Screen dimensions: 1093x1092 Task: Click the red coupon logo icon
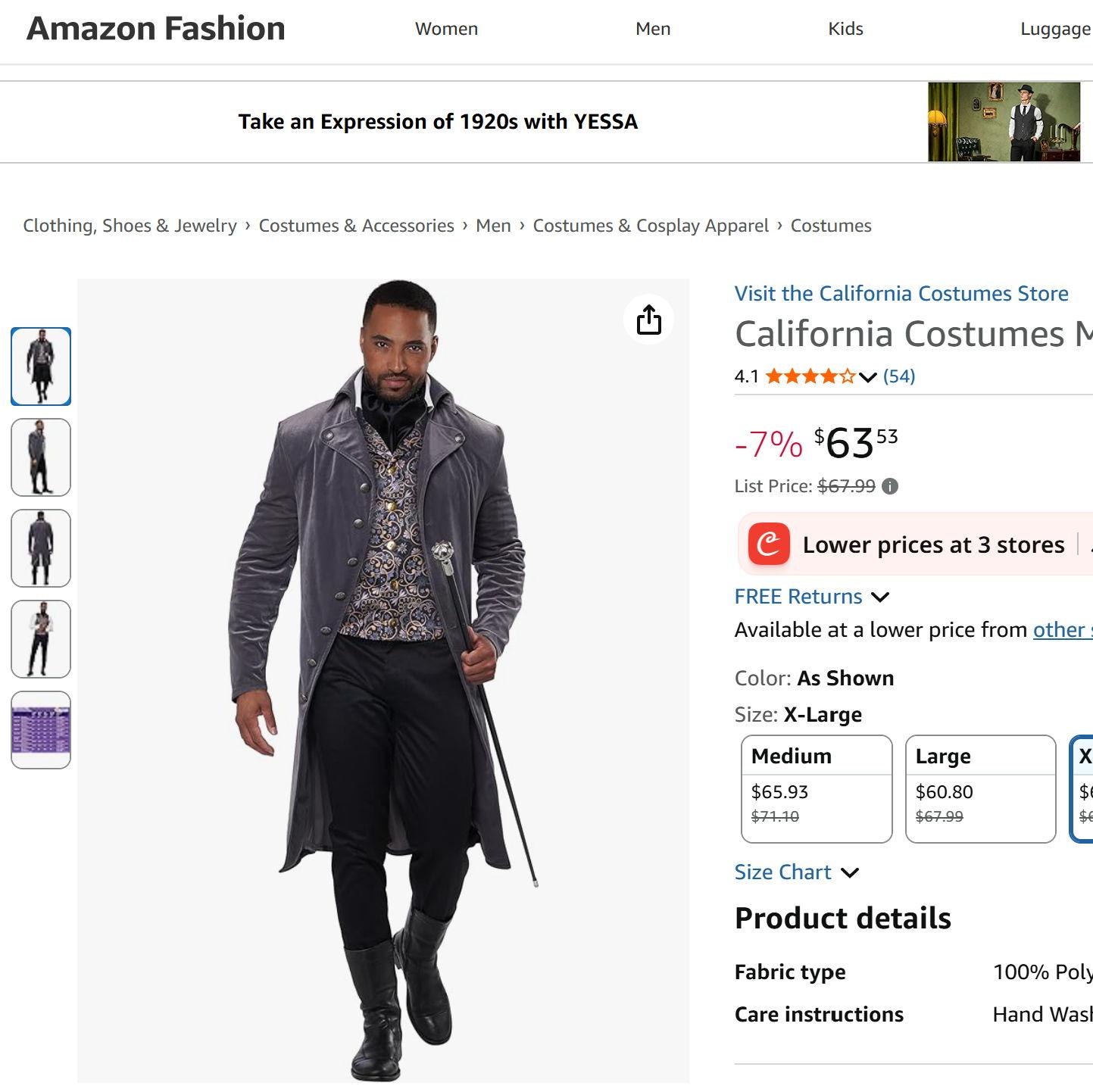pos(769,544)
